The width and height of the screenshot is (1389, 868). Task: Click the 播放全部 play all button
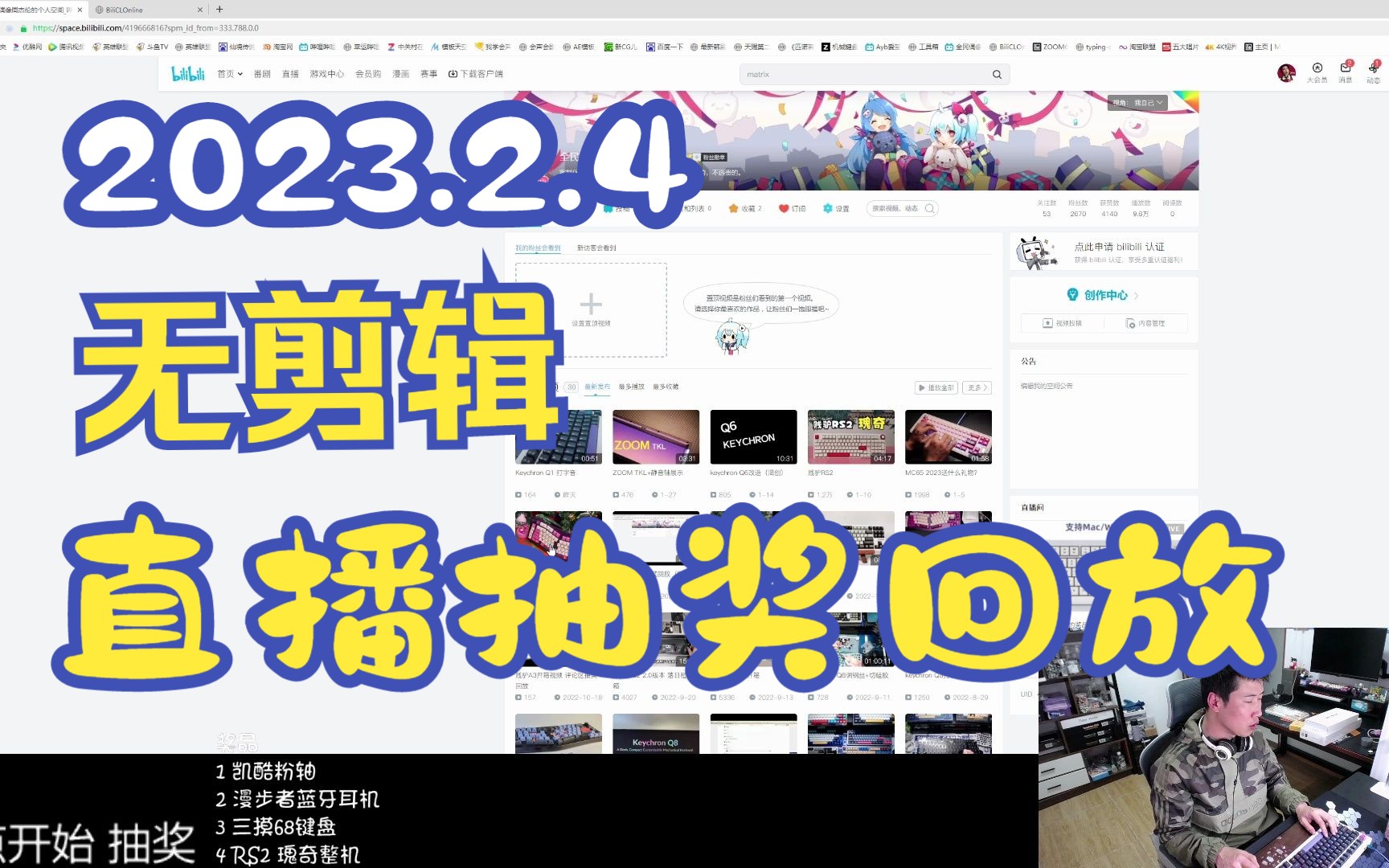click(x=936, y=387)
